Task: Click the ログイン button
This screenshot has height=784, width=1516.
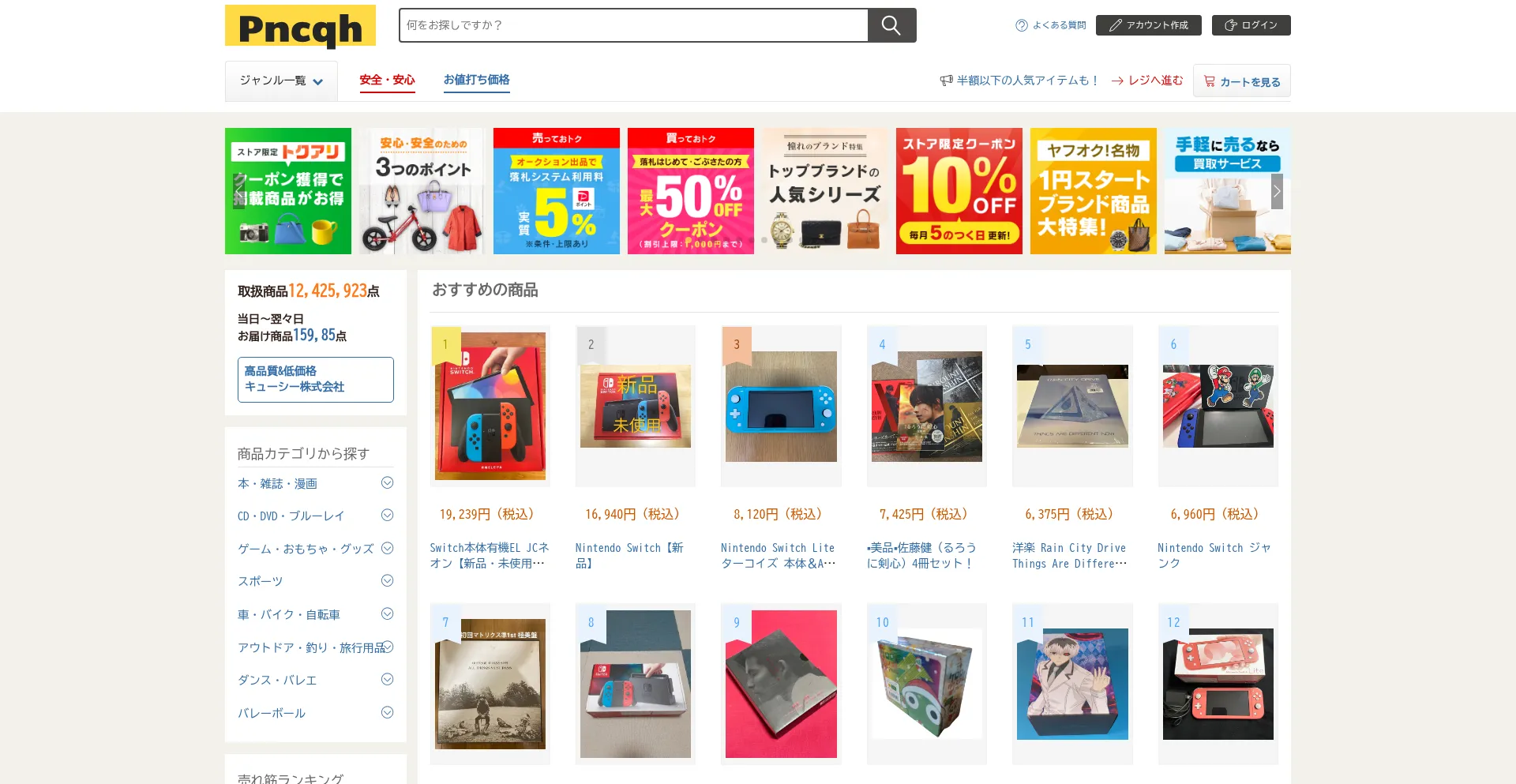Action: click(x=1251, y=25)
